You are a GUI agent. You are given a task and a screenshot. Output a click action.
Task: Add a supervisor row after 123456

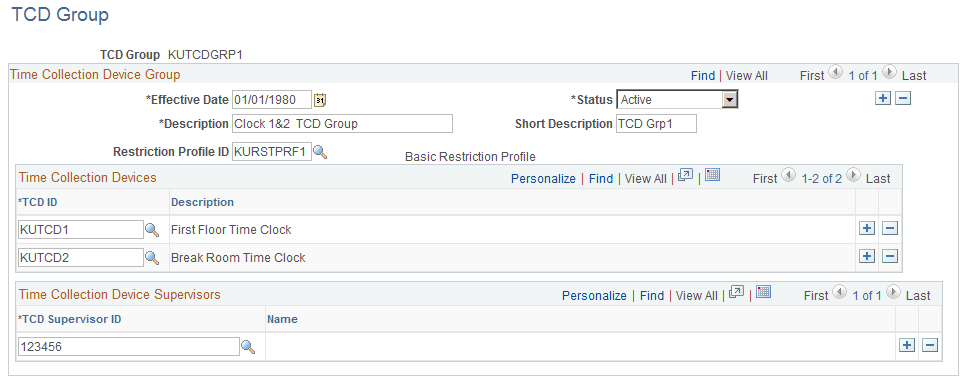(x=907, y=346)
